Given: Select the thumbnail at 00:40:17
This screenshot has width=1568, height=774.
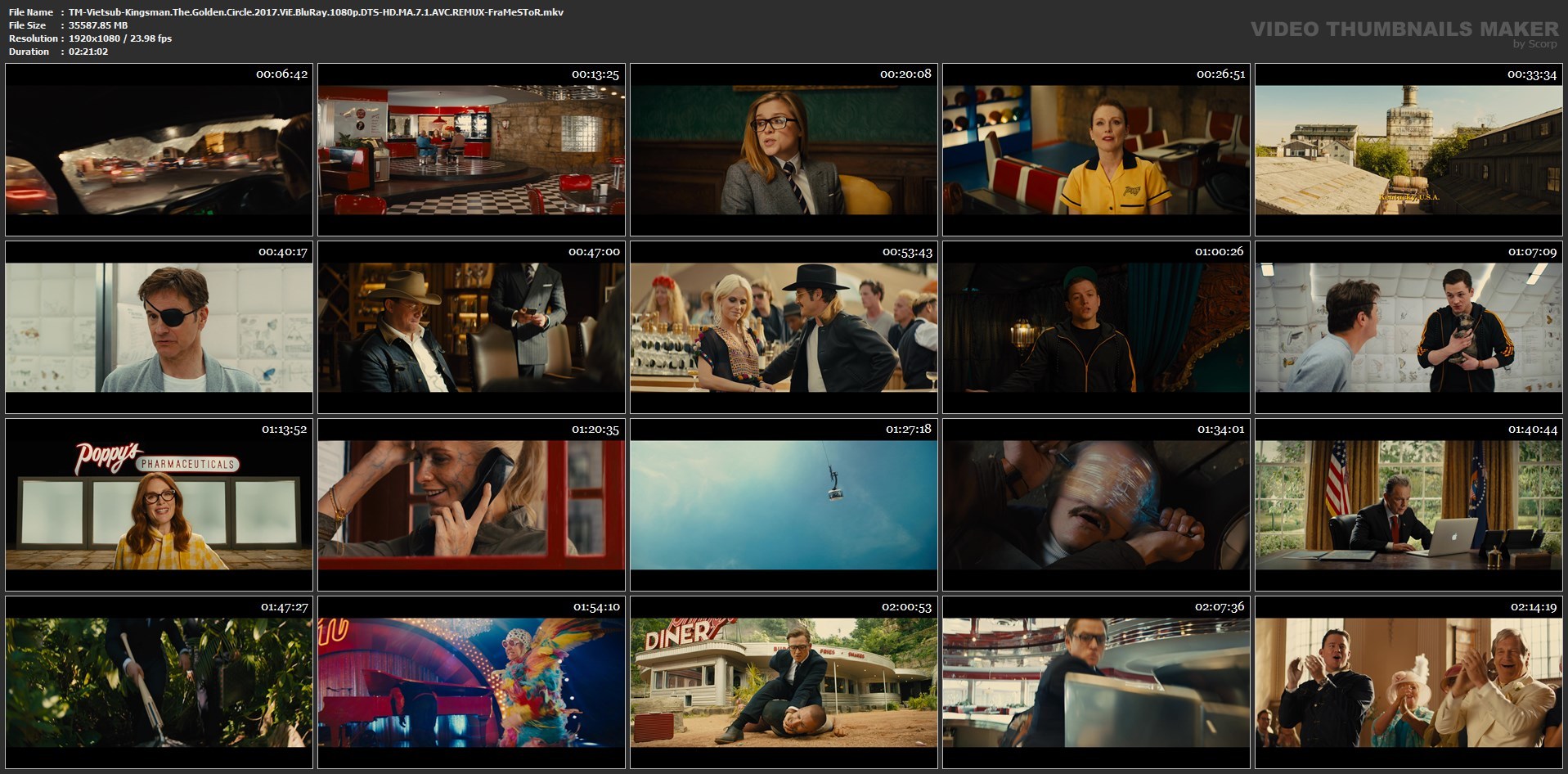Looking at the screenshot, I should 159,327.
